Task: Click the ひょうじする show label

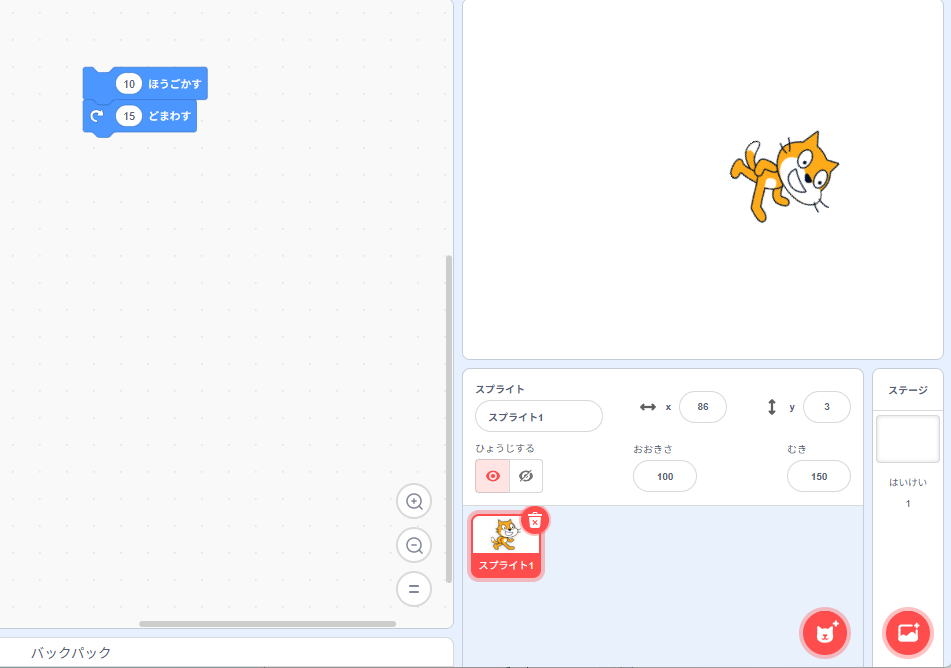Action: coord(505,448)
